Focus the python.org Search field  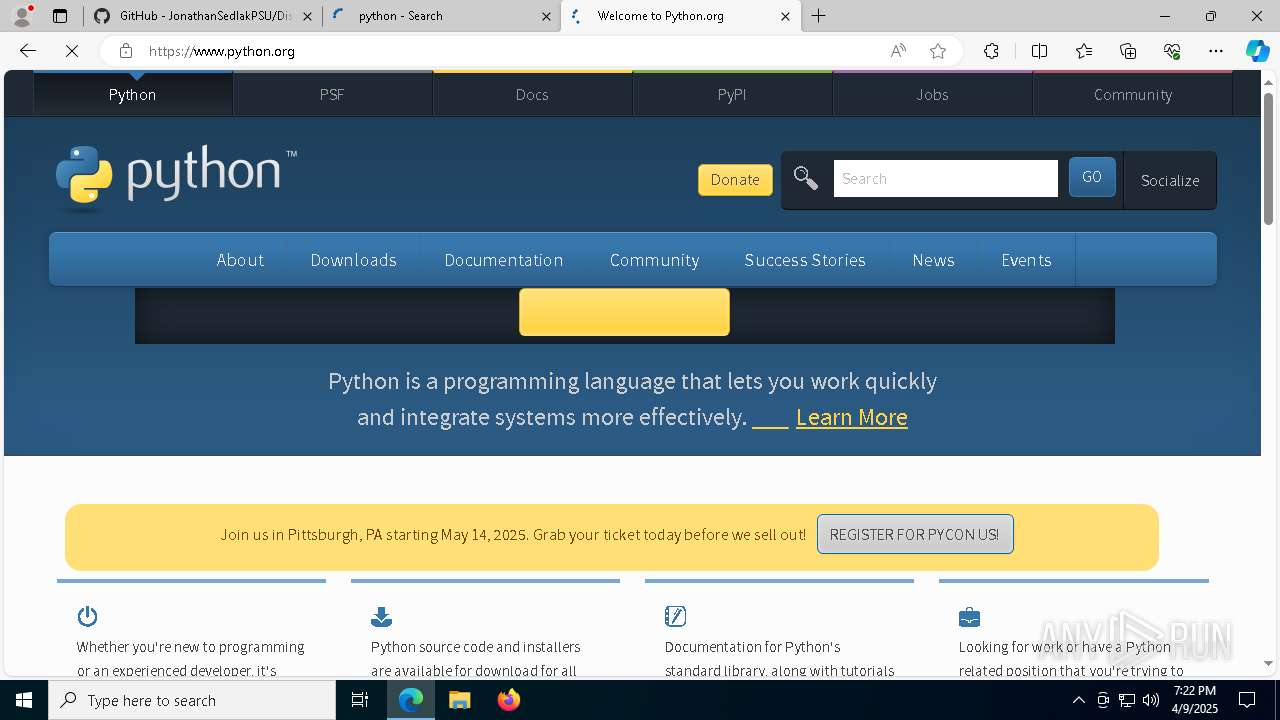(945, 178)
